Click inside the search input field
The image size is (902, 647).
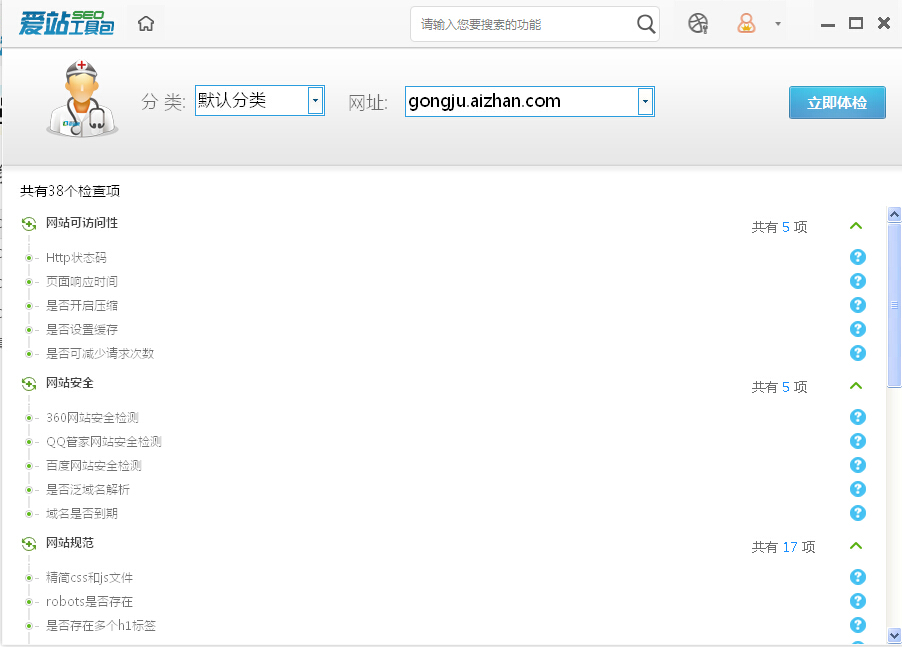(520, 23)
